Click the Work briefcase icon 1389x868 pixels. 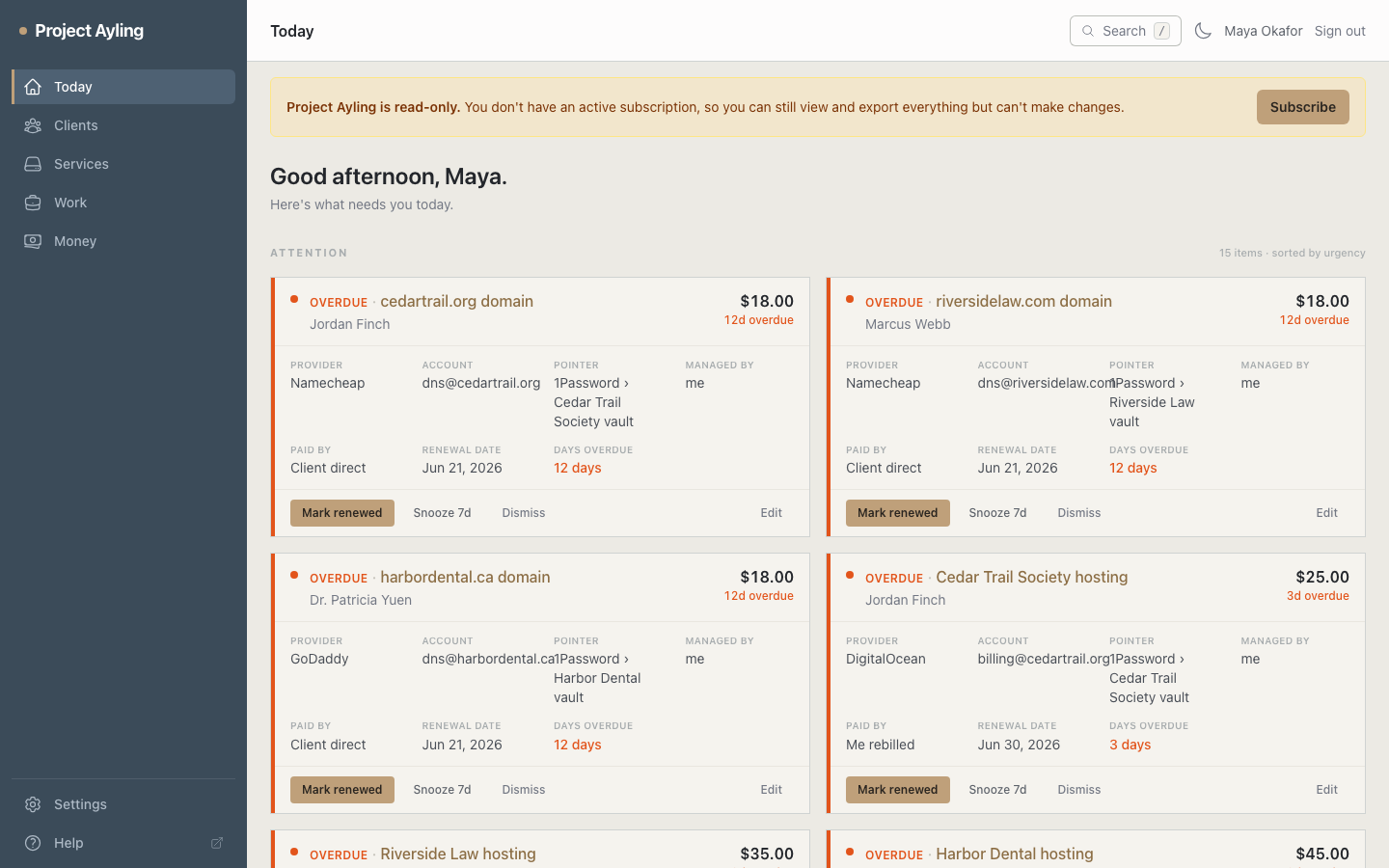[33, 203]
